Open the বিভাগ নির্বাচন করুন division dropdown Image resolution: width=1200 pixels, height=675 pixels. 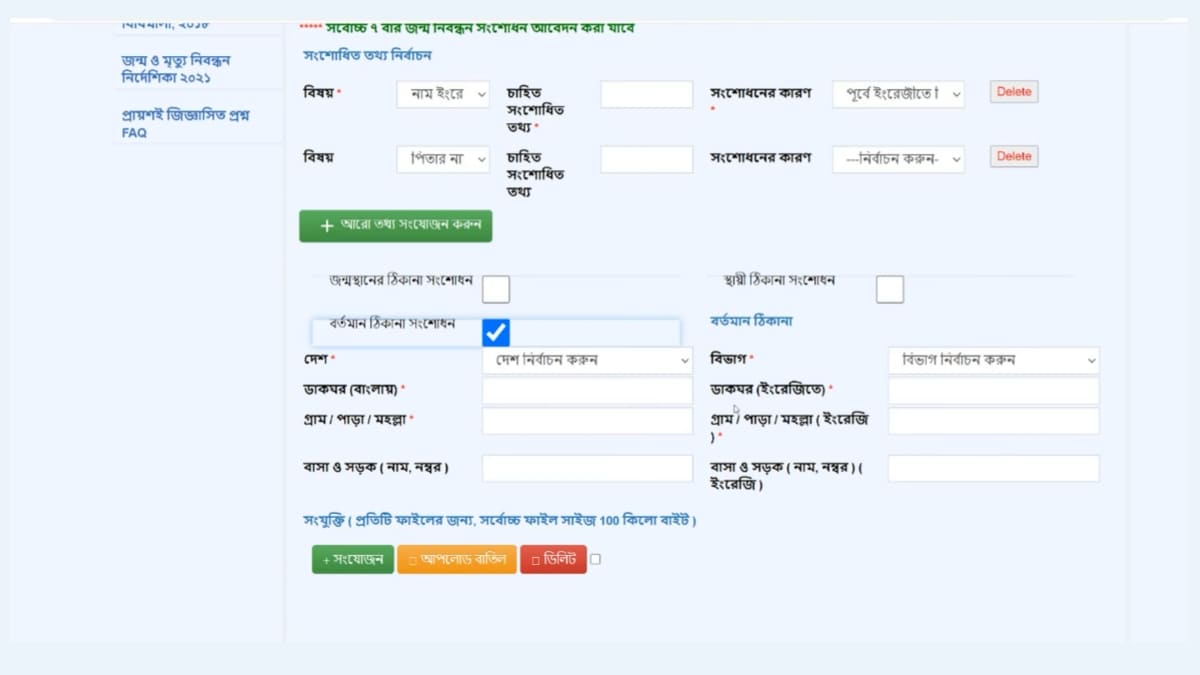click(x=992, y=360)
